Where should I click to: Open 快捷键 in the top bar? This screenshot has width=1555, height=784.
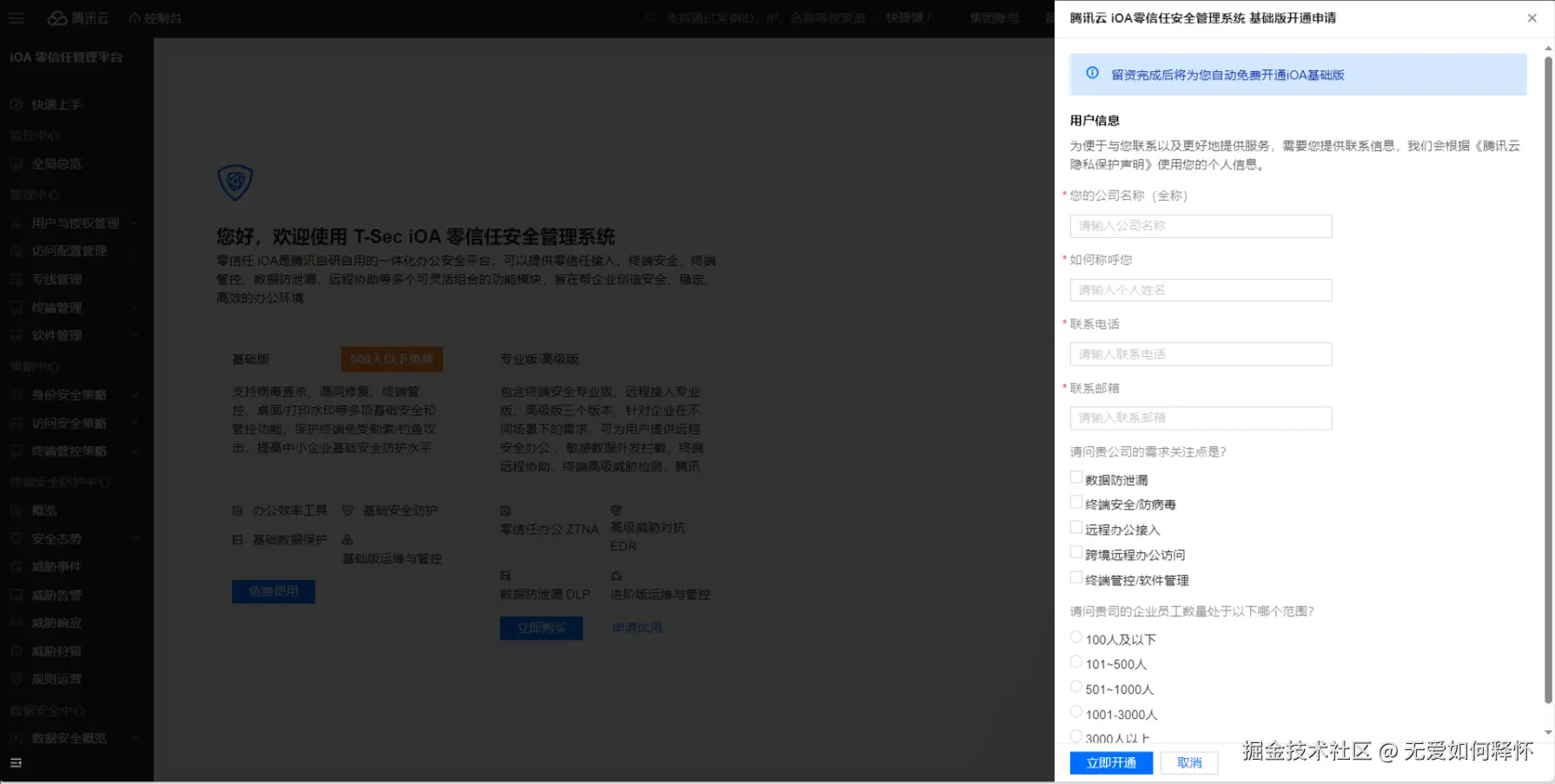pos(908,18)
